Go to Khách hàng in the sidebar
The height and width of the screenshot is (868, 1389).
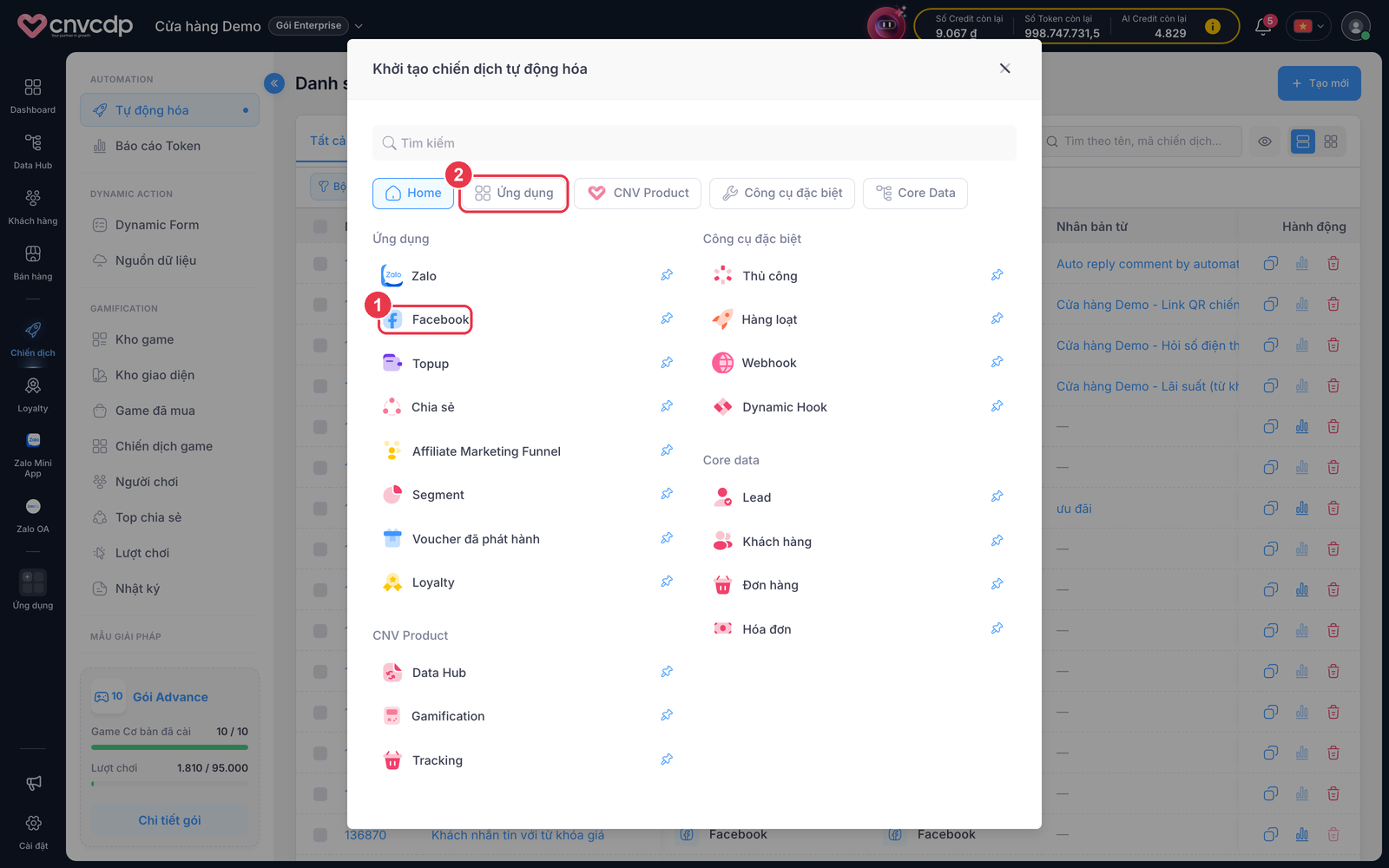click(x=33, y=207)
